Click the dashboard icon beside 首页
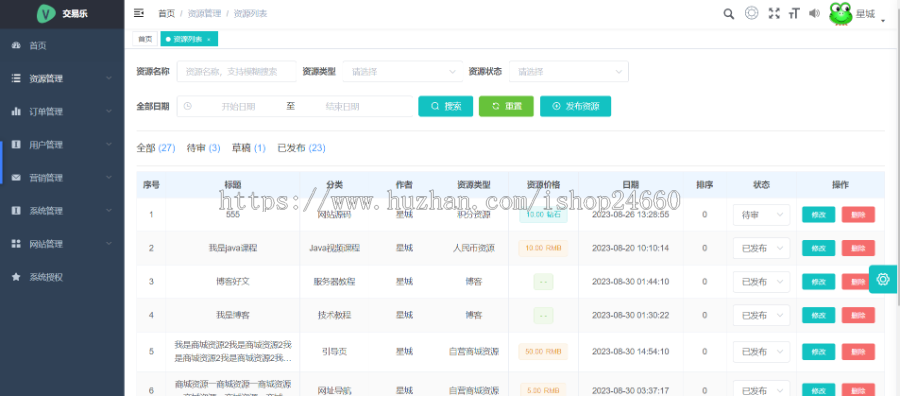The height and width of the screenshot is (396, 900). click(16, 45)
